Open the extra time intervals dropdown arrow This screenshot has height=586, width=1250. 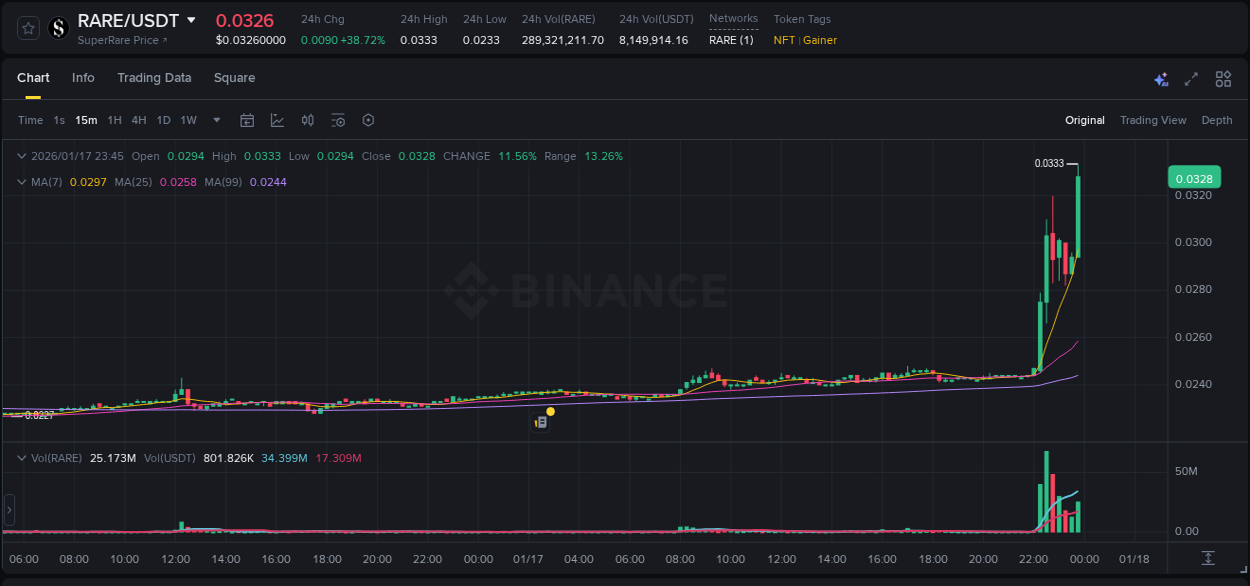(x=215, y=120)
